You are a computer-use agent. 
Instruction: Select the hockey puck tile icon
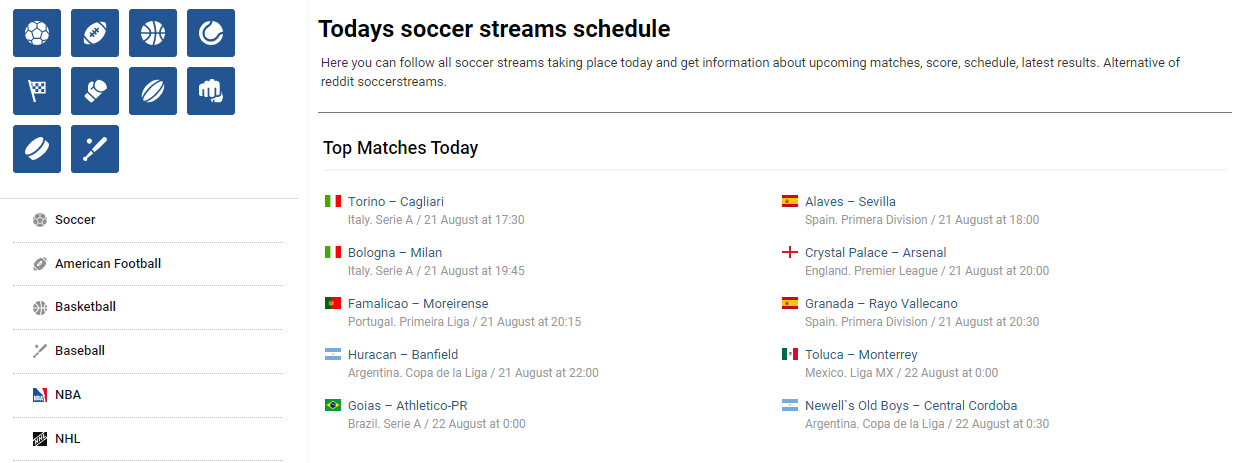37,149
